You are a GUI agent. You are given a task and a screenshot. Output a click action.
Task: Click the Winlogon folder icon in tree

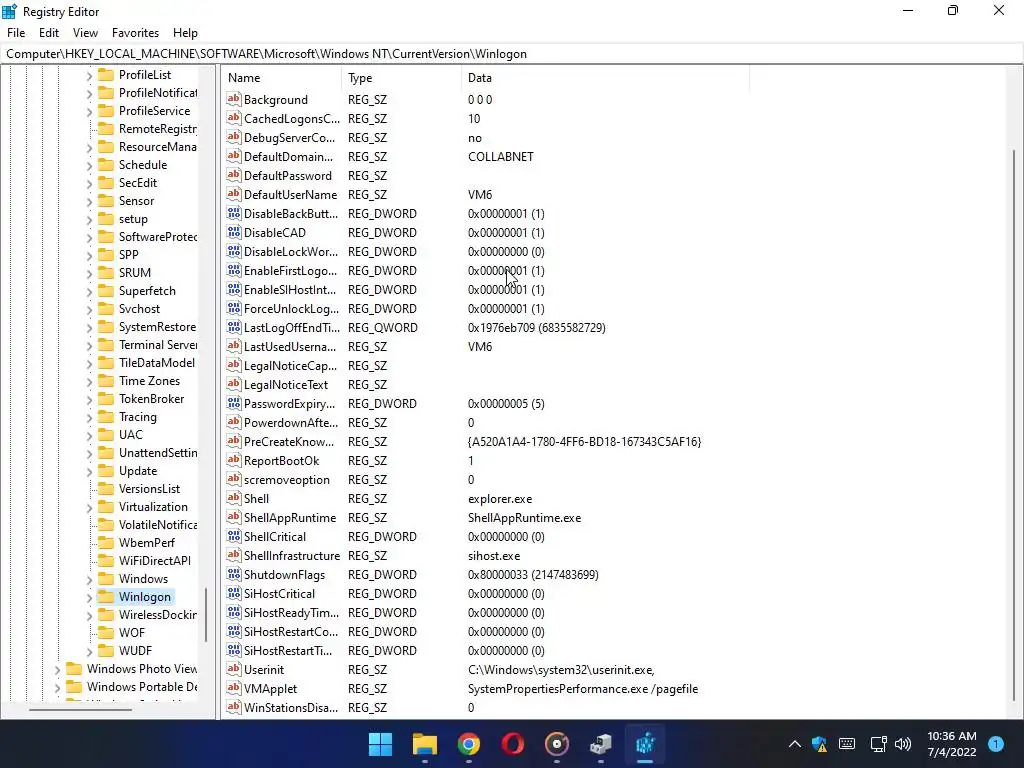(x=106, y=596)
